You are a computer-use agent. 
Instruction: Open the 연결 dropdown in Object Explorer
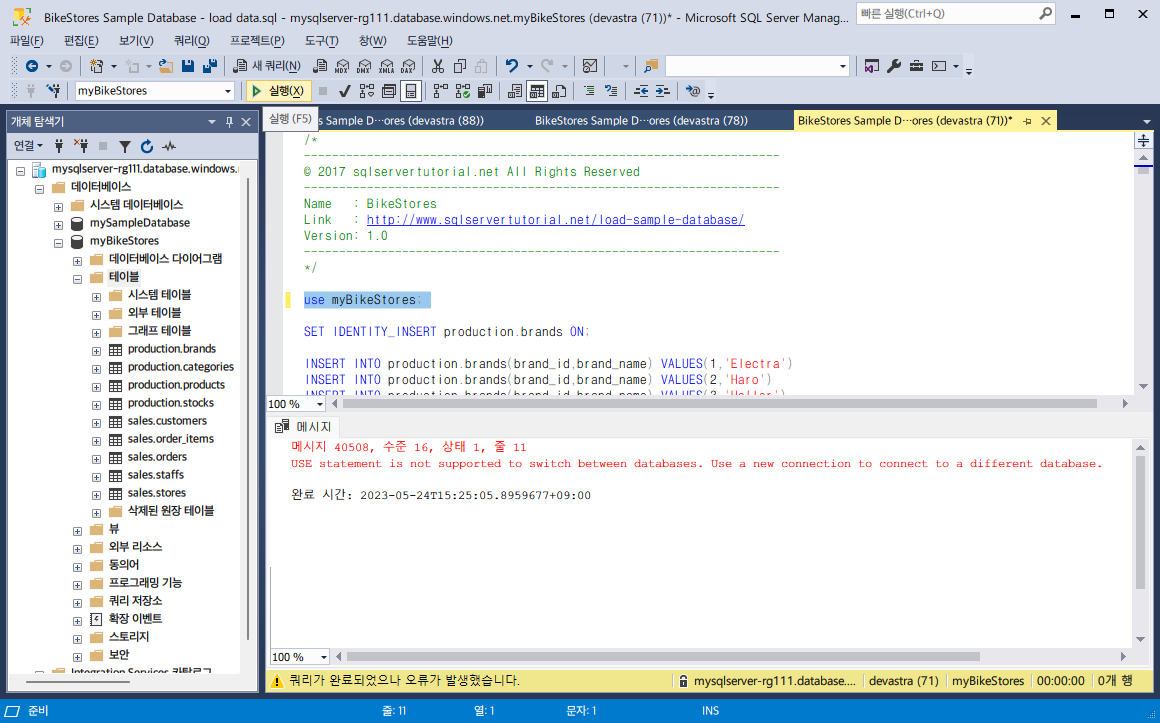pos(29,147)
